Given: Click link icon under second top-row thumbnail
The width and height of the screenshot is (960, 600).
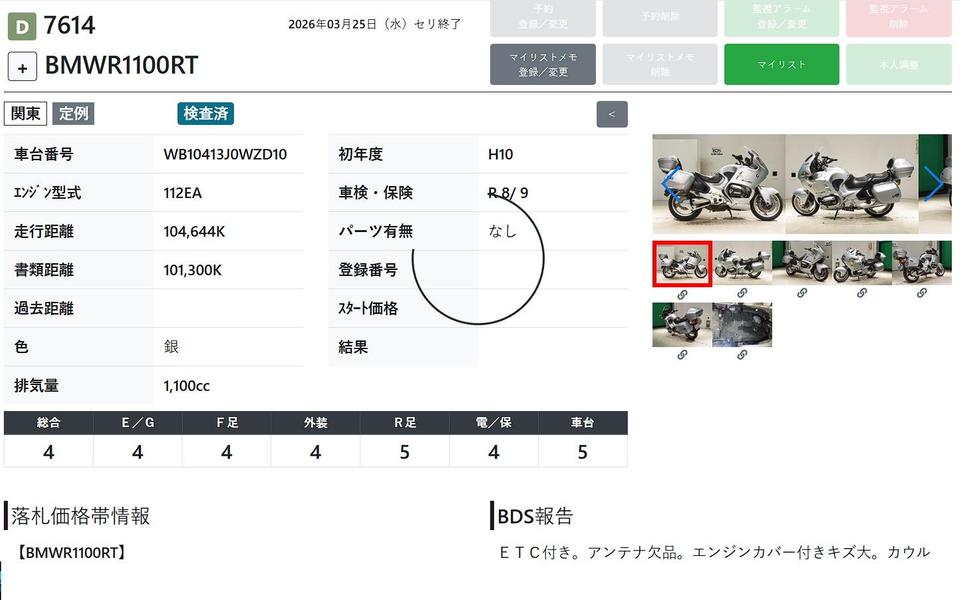Looking at the screenshot, I should [x=742, y=293].
